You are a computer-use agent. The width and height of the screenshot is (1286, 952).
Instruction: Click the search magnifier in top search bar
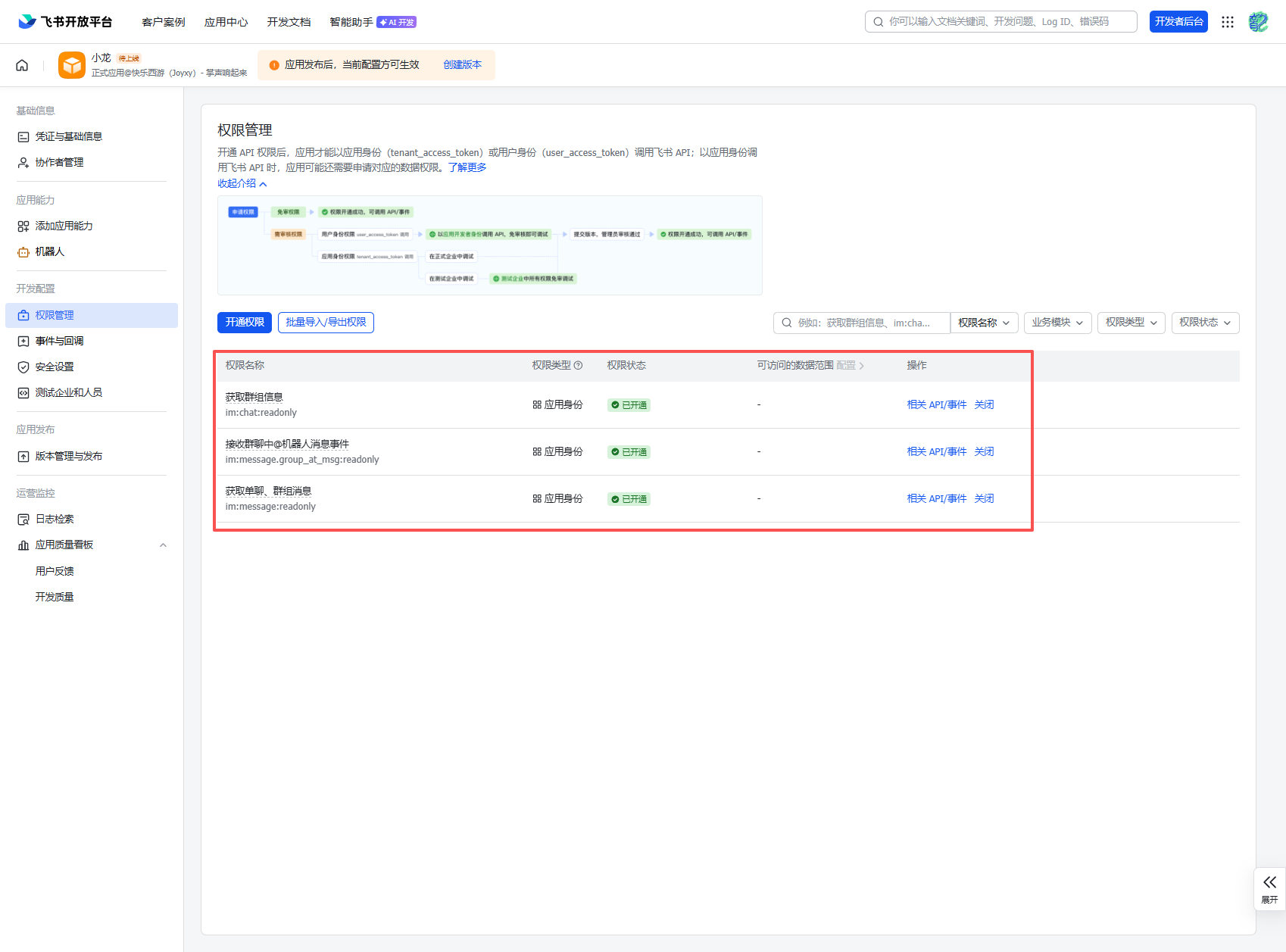pos(879,22)
